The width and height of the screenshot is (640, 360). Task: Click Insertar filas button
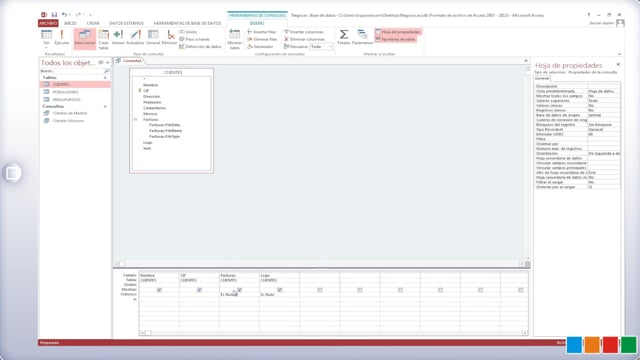click(x=262, y=32)
